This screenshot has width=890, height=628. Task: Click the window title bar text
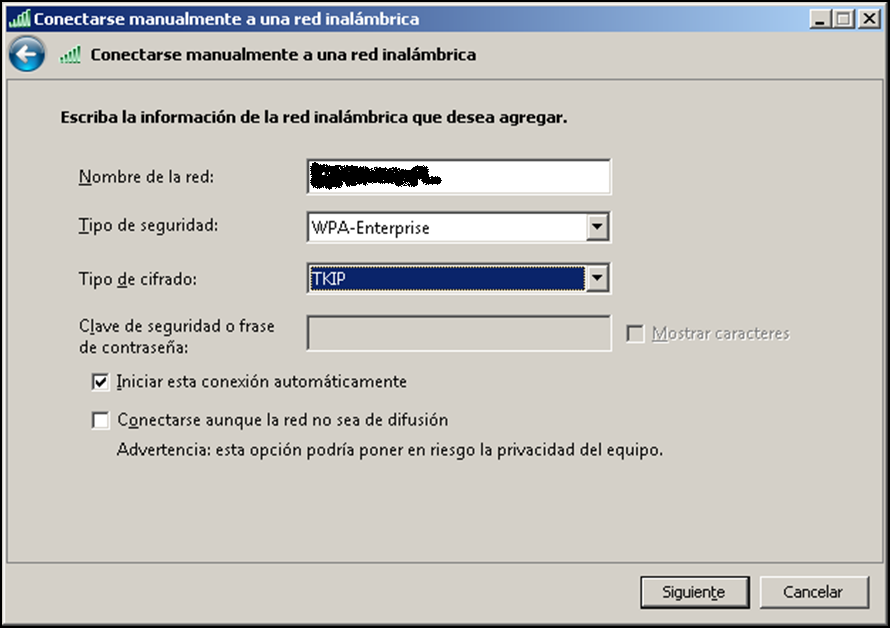tap(227, 19)
